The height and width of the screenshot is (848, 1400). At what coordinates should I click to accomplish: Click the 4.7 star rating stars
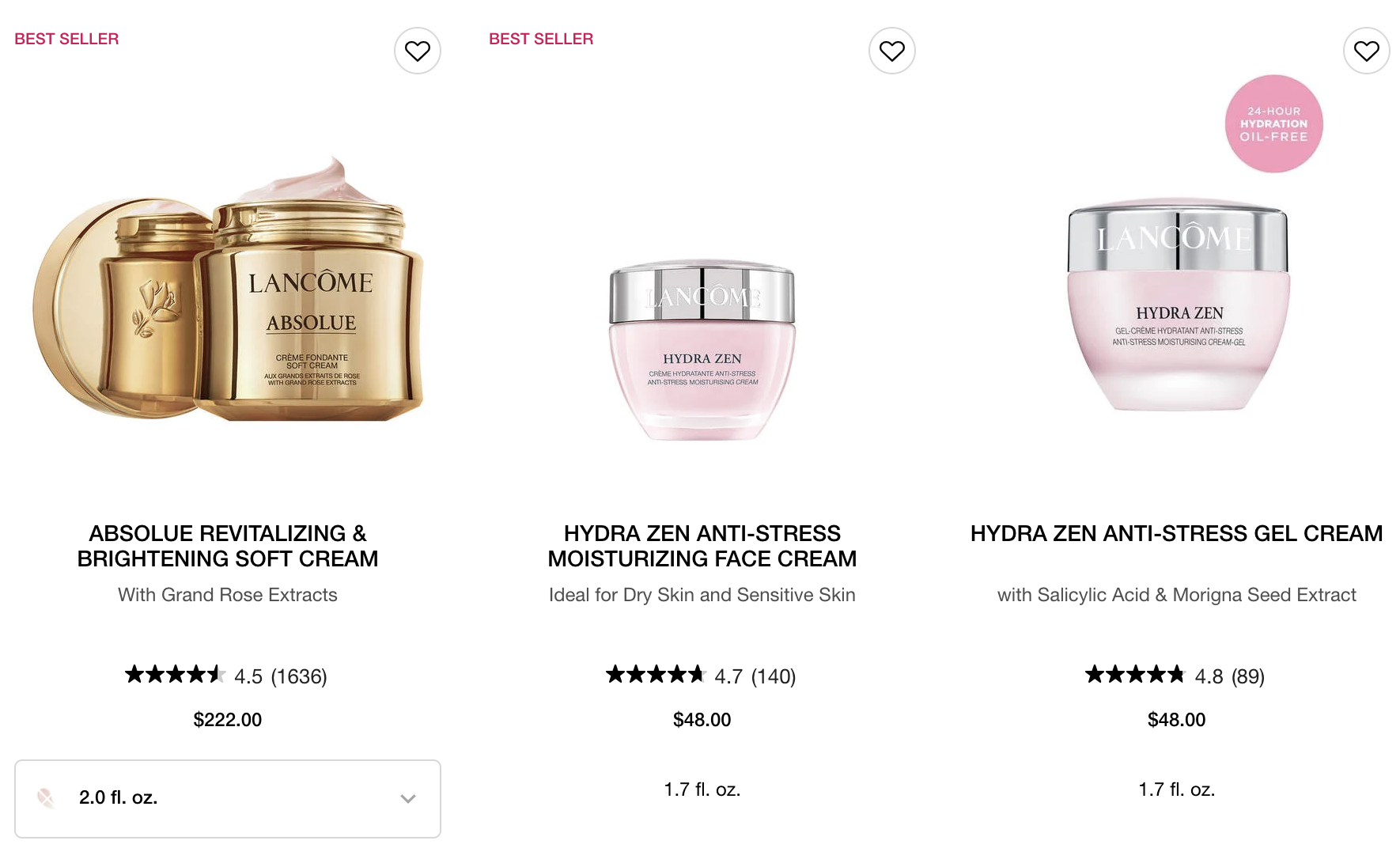coord(656,675)
